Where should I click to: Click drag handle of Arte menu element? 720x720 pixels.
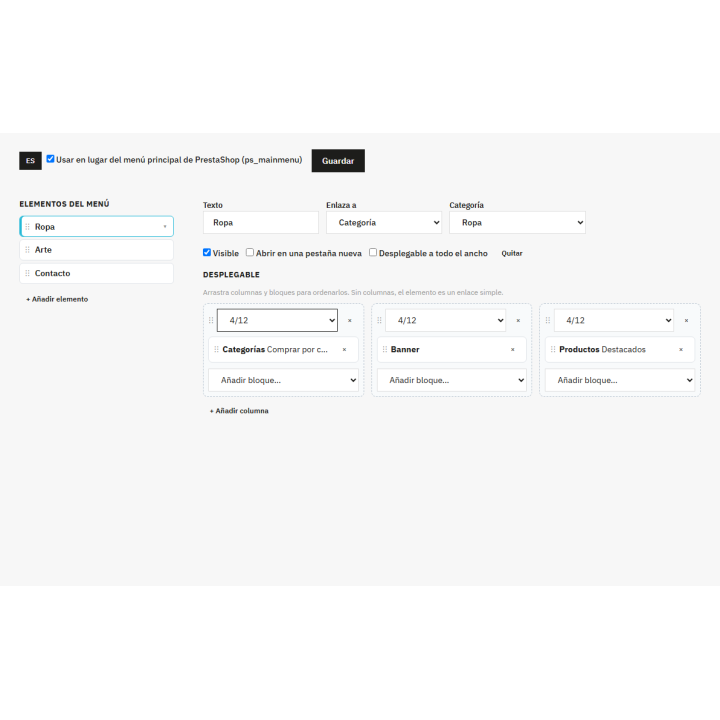(28, 250)
